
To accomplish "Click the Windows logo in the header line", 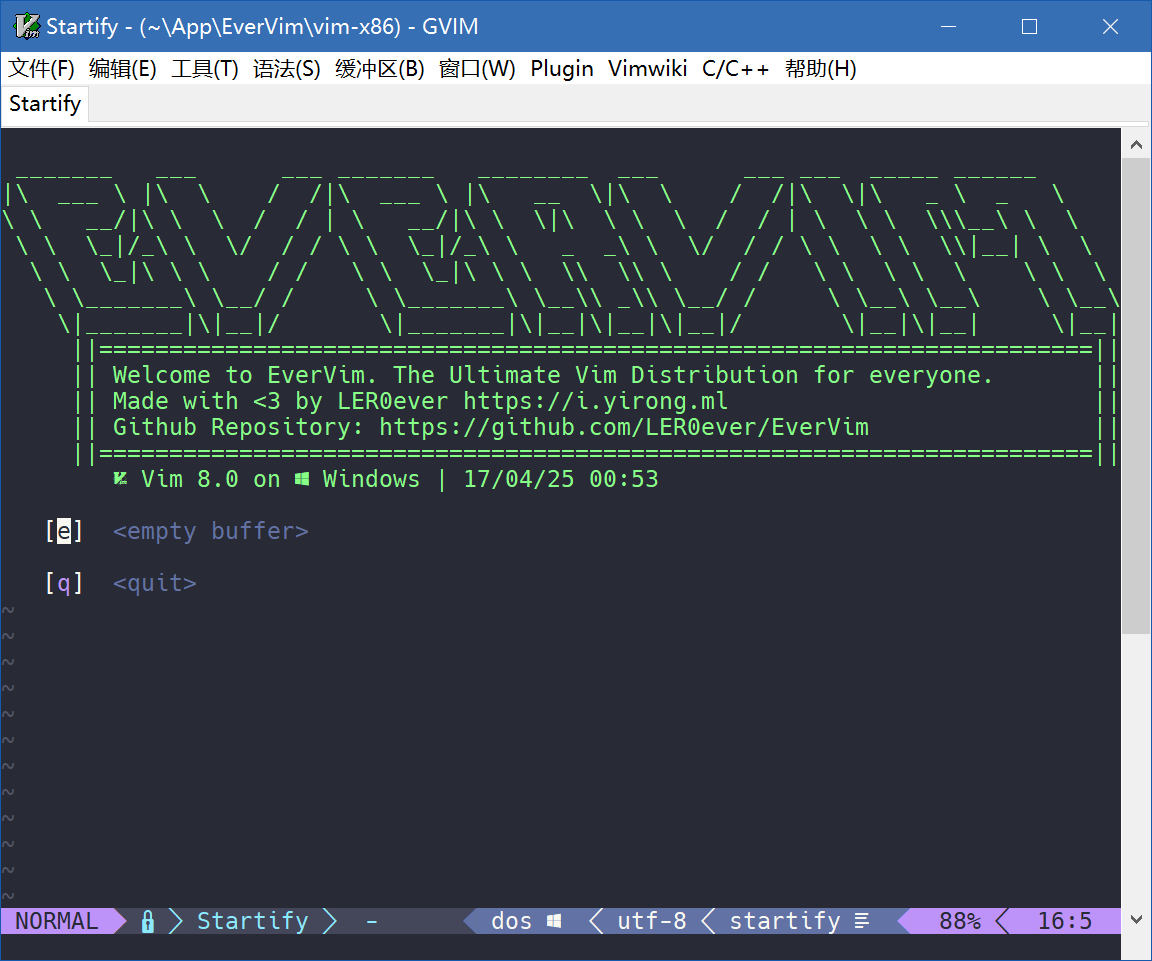I will click(301, 479).
